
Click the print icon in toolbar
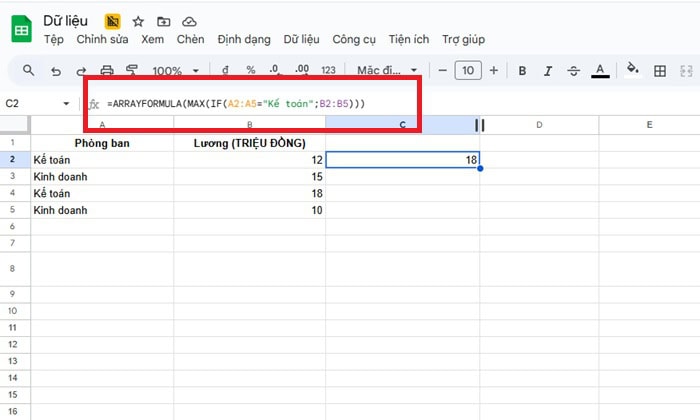(107, 71)
